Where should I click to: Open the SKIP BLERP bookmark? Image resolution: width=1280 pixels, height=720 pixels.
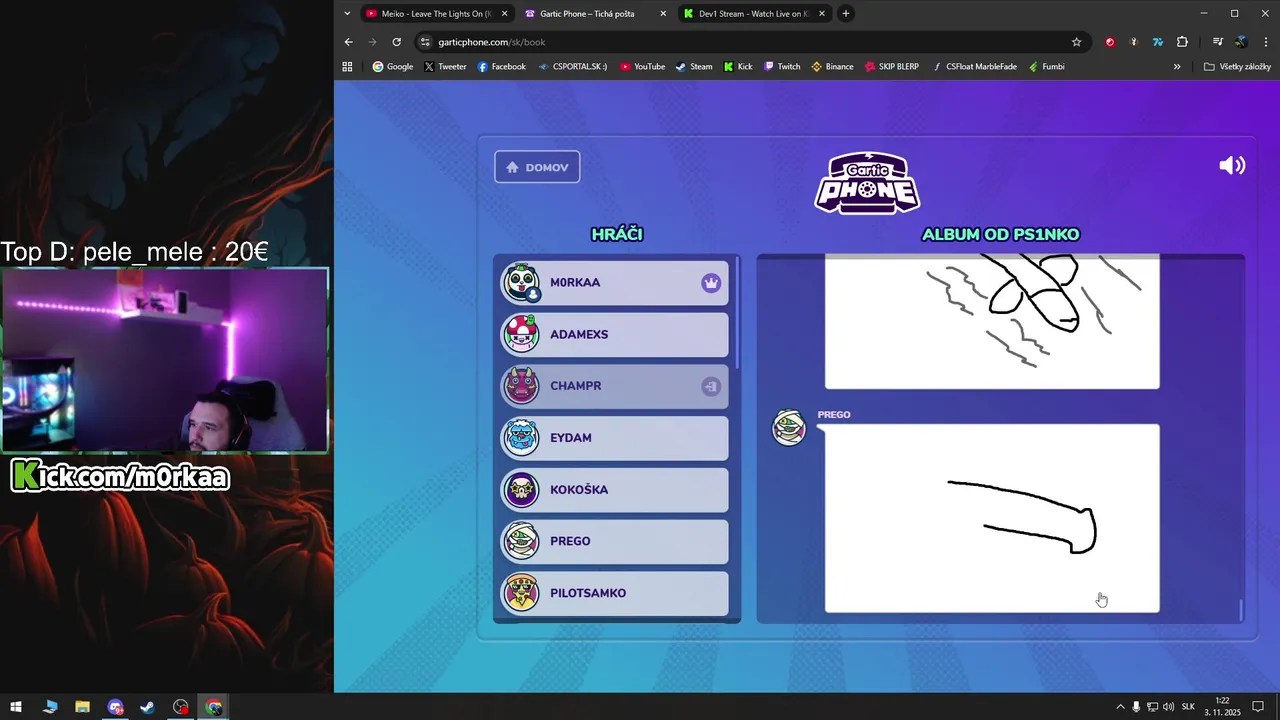point(892,67)
